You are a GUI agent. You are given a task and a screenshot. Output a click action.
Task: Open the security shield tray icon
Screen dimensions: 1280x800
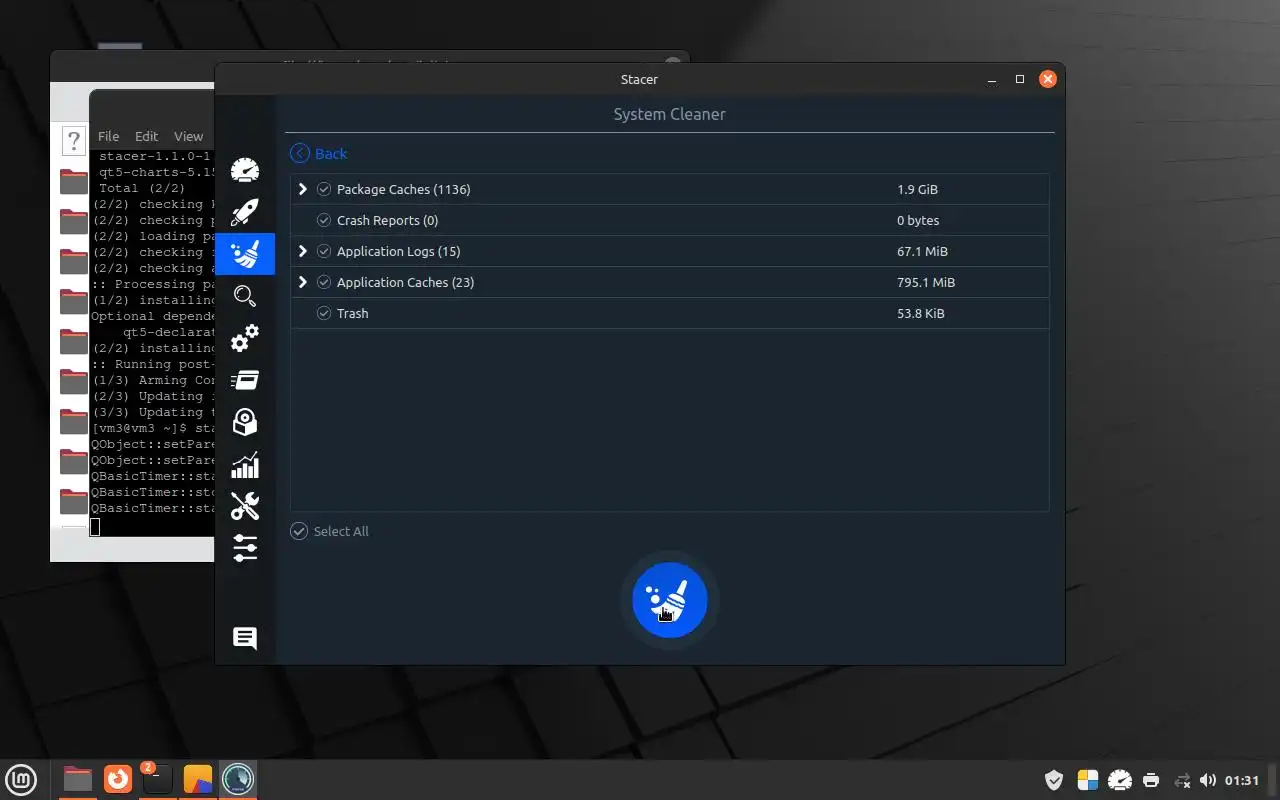[x=1053, y=780]
